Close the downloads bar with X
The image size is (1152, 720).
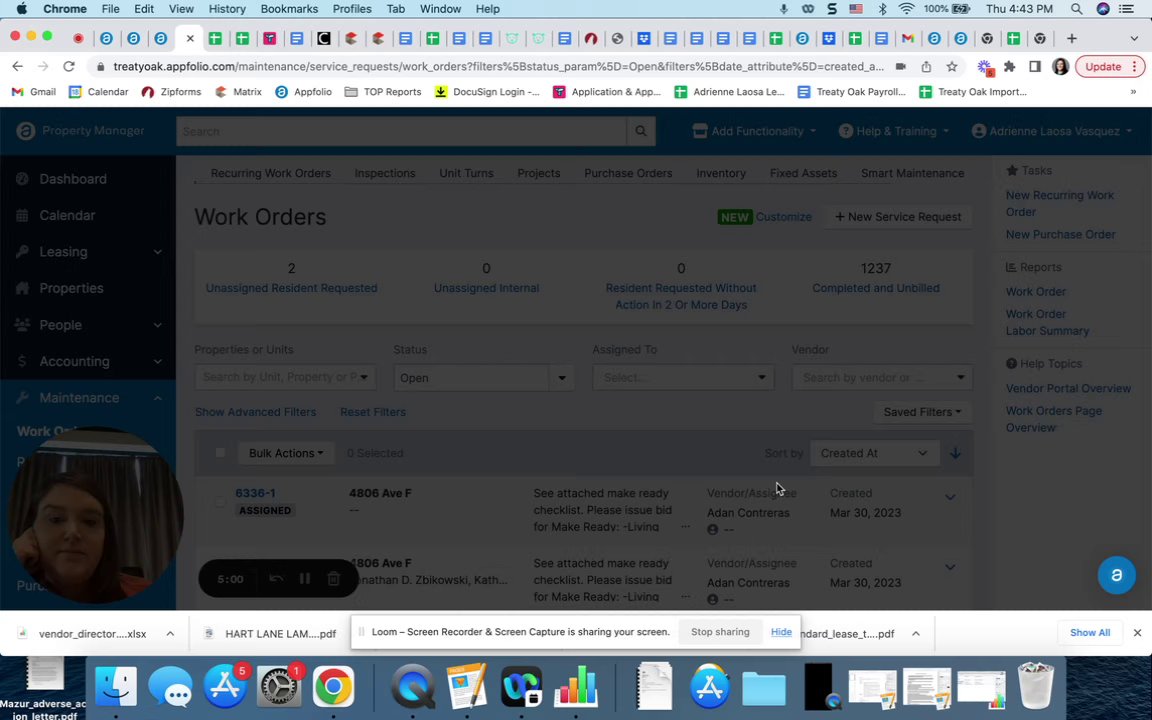tap(1137, 633)
